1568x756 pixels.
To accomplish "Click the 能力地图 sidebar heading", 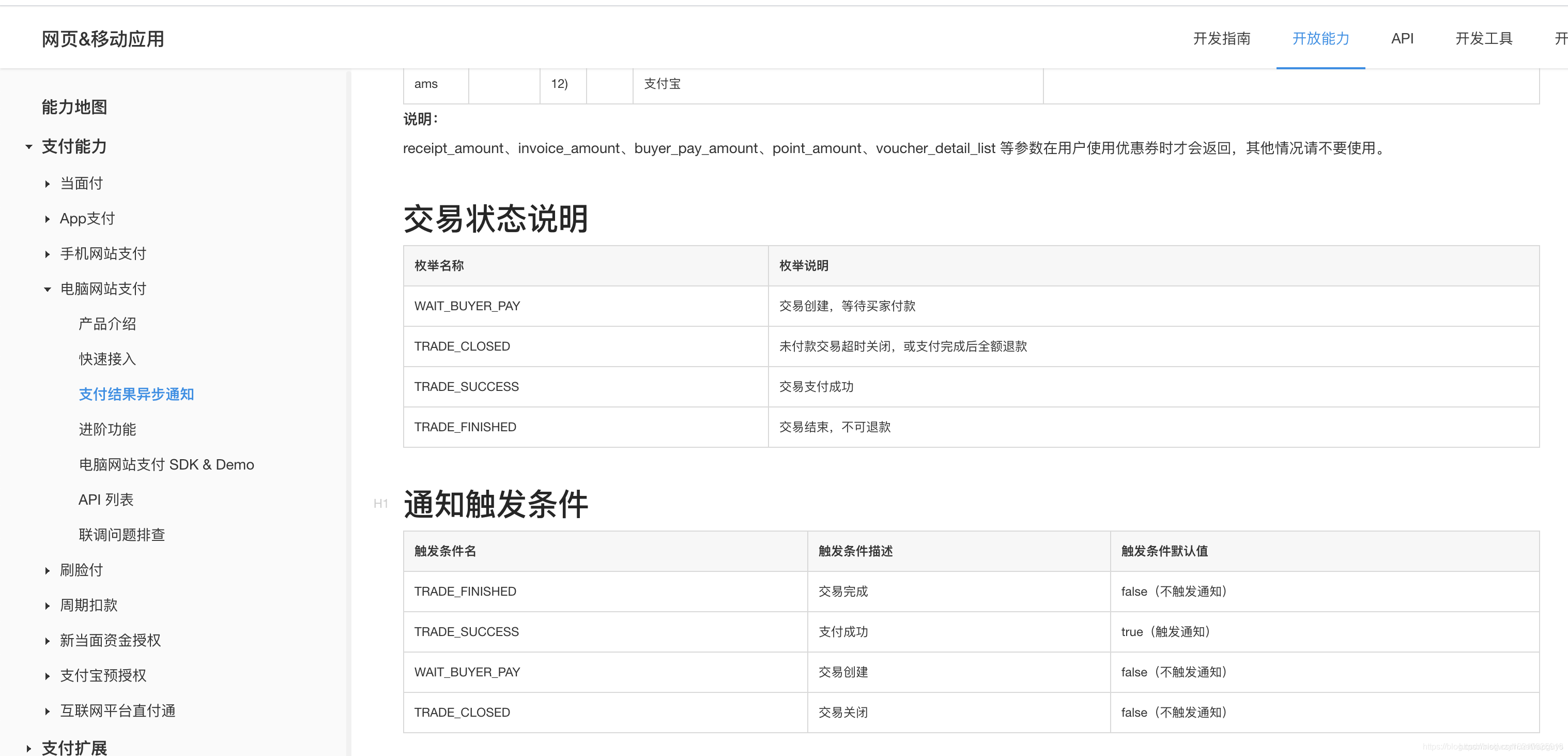I will pos(74,107).
